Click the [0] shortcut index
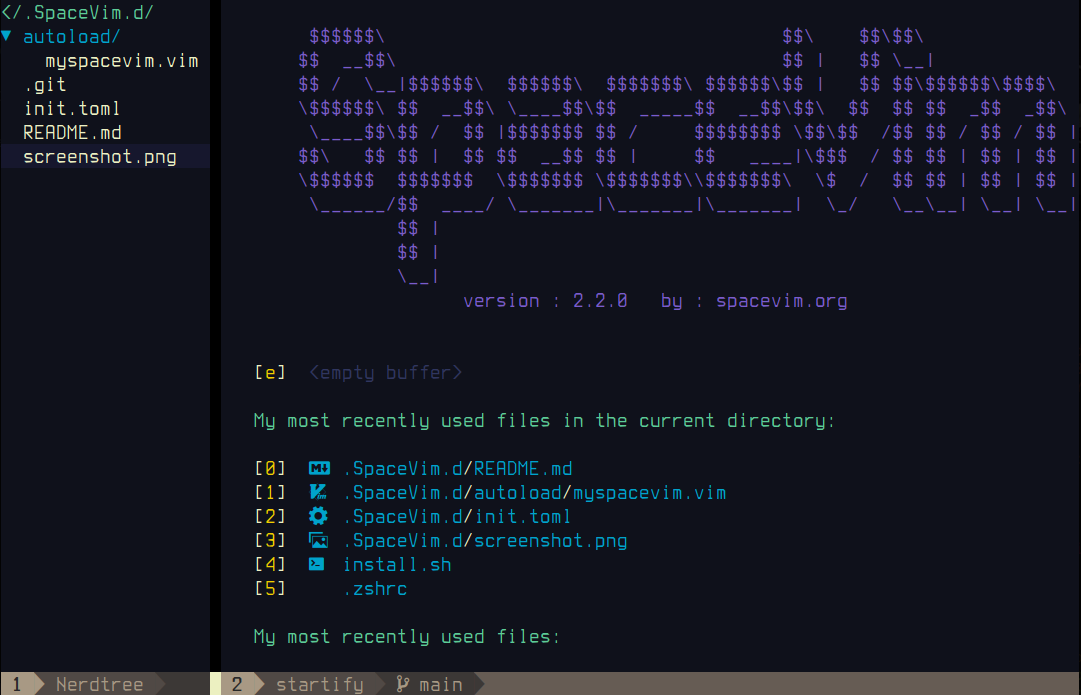1081x695 pixels. pyautogui.click(x=270, y=469)
